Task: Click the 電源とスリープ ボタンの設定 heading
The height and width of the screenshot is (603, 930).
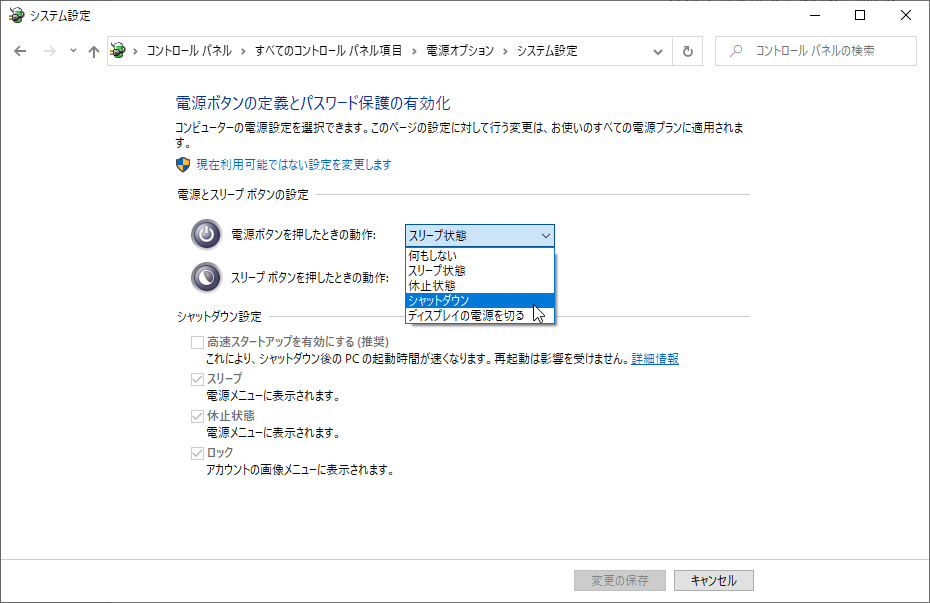Action: (243, 194)
